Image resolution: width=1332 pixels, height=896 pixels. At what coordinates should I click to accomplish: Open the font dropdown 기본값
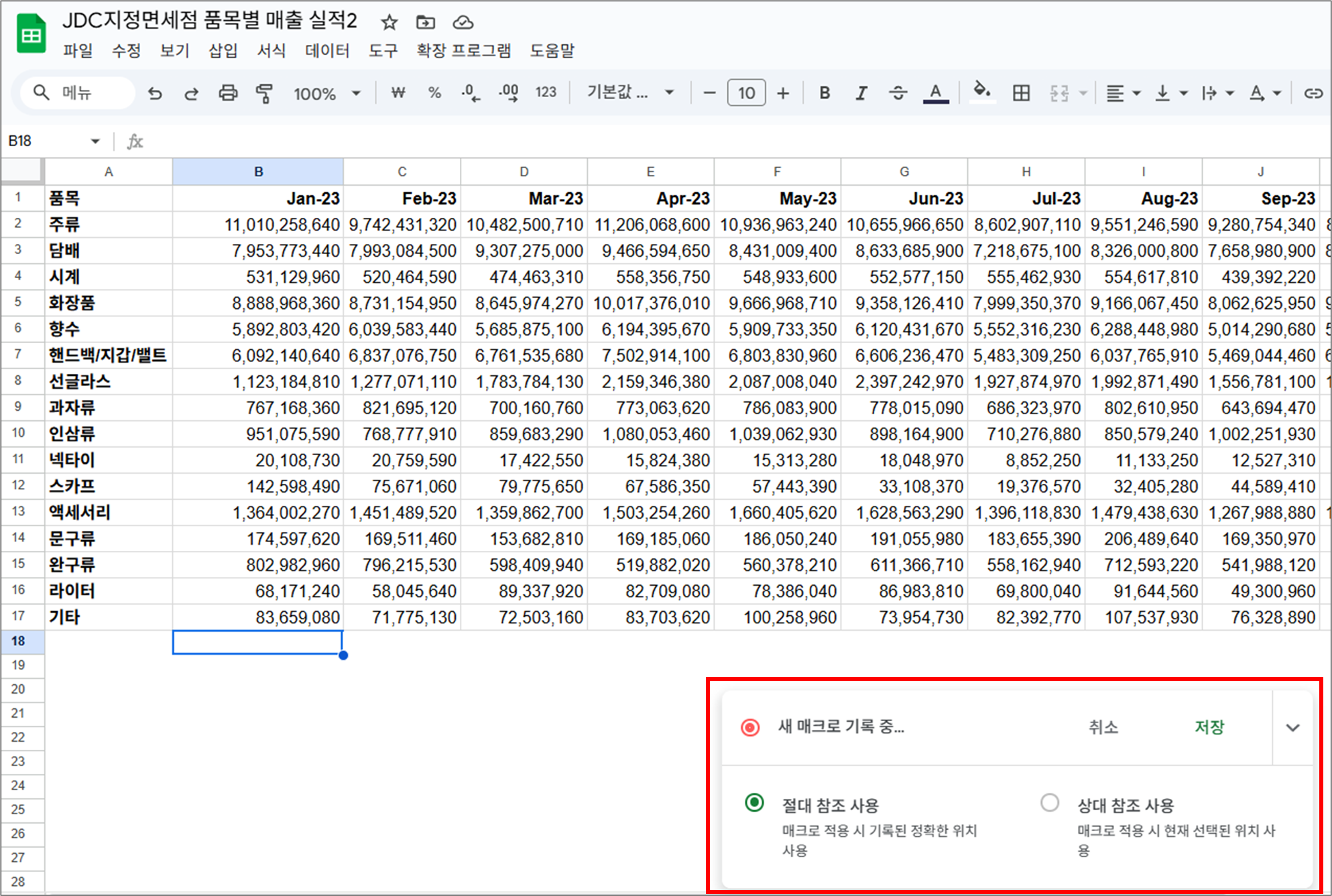click(x=629, y=92)
